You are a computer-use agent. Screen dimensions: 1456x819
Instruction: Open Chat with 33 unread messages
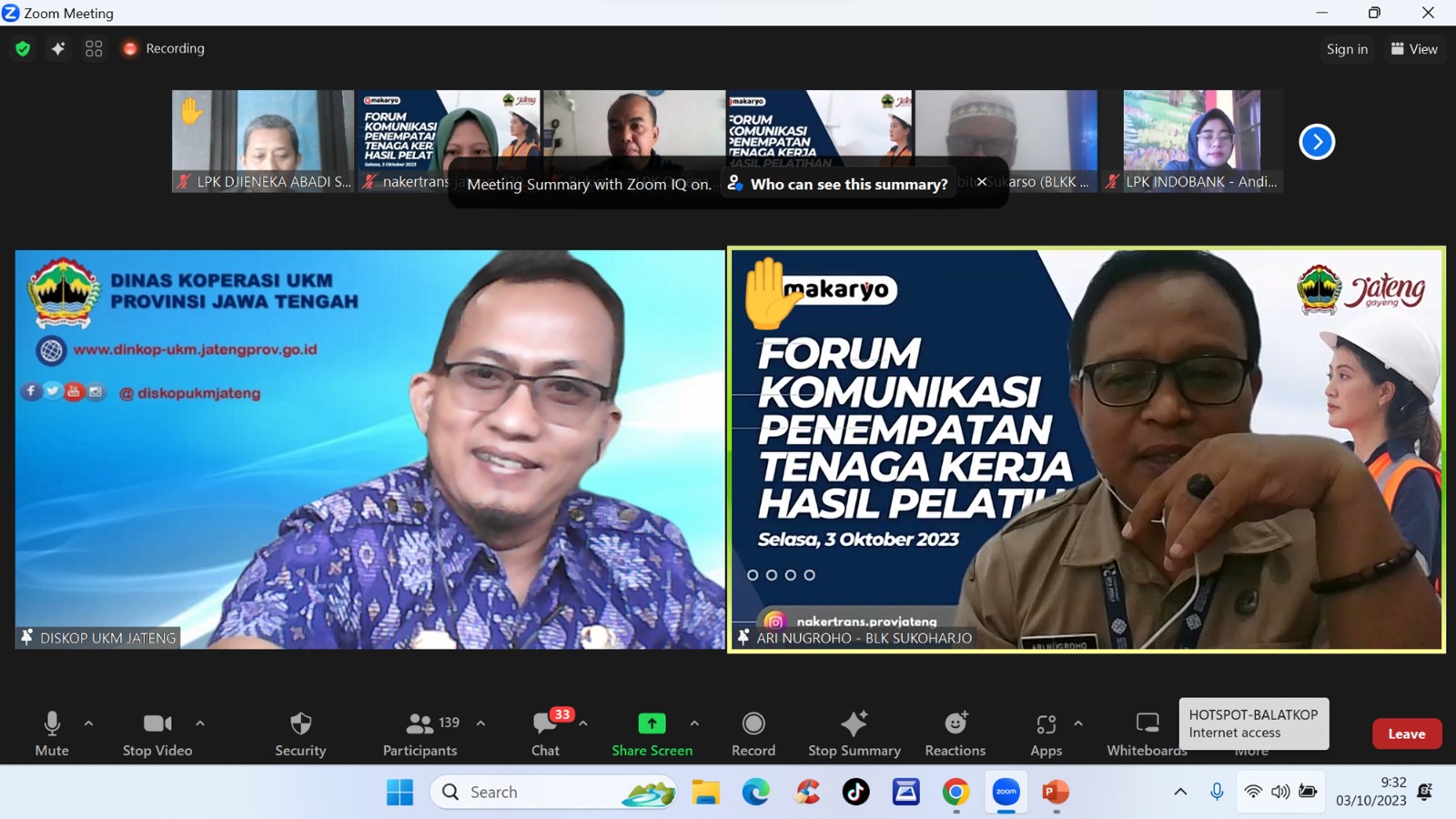(x=546, y=733)
